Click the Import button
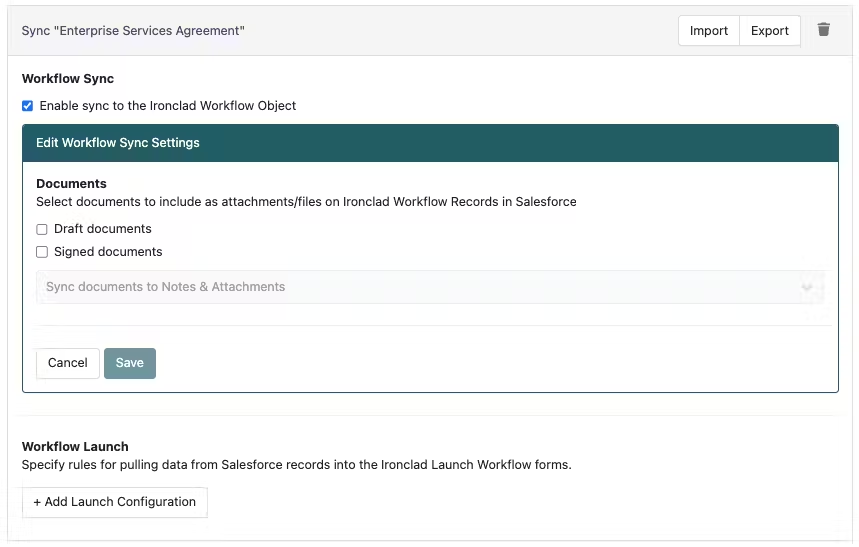Viewport: 859px width, 547px height. pos(709,31)
